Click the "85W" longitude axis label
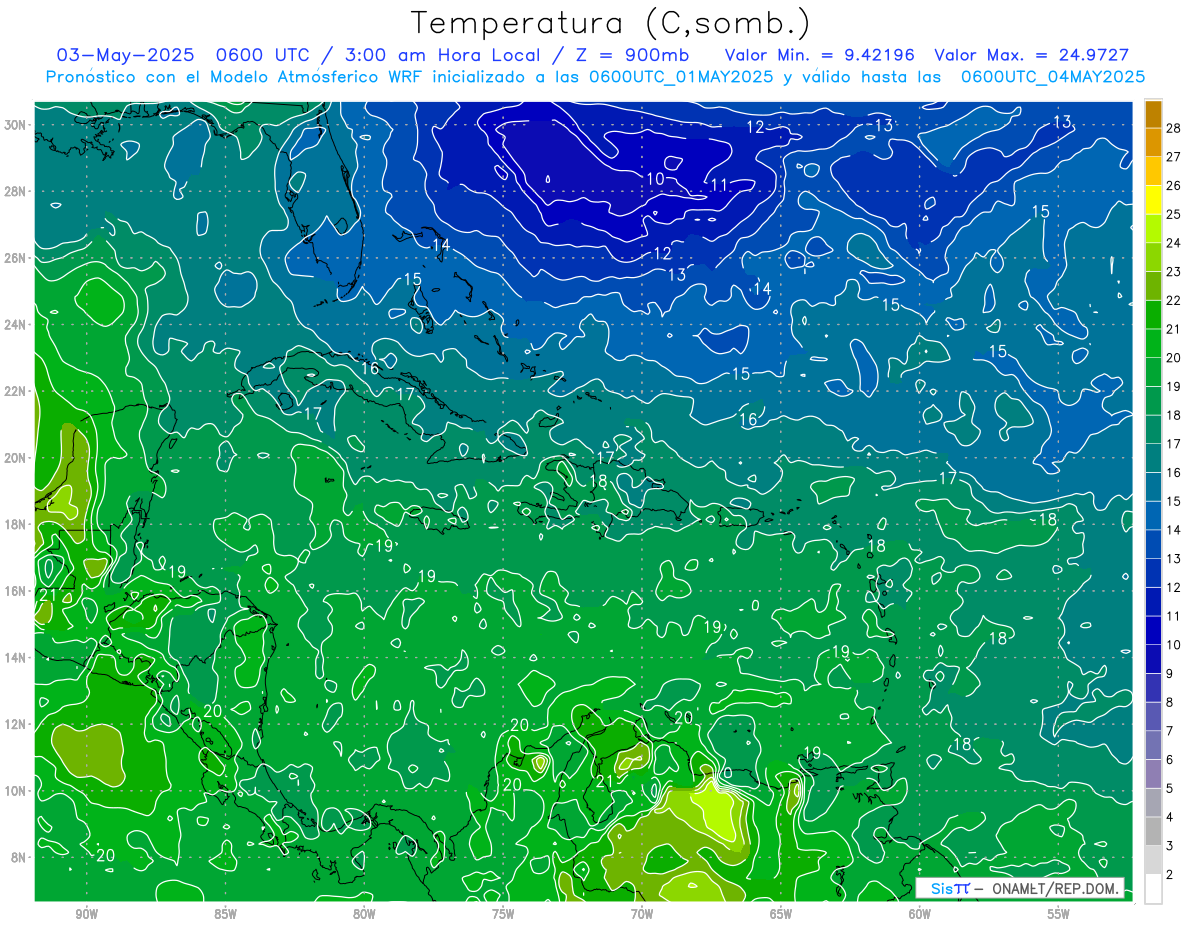 [225, 914]
